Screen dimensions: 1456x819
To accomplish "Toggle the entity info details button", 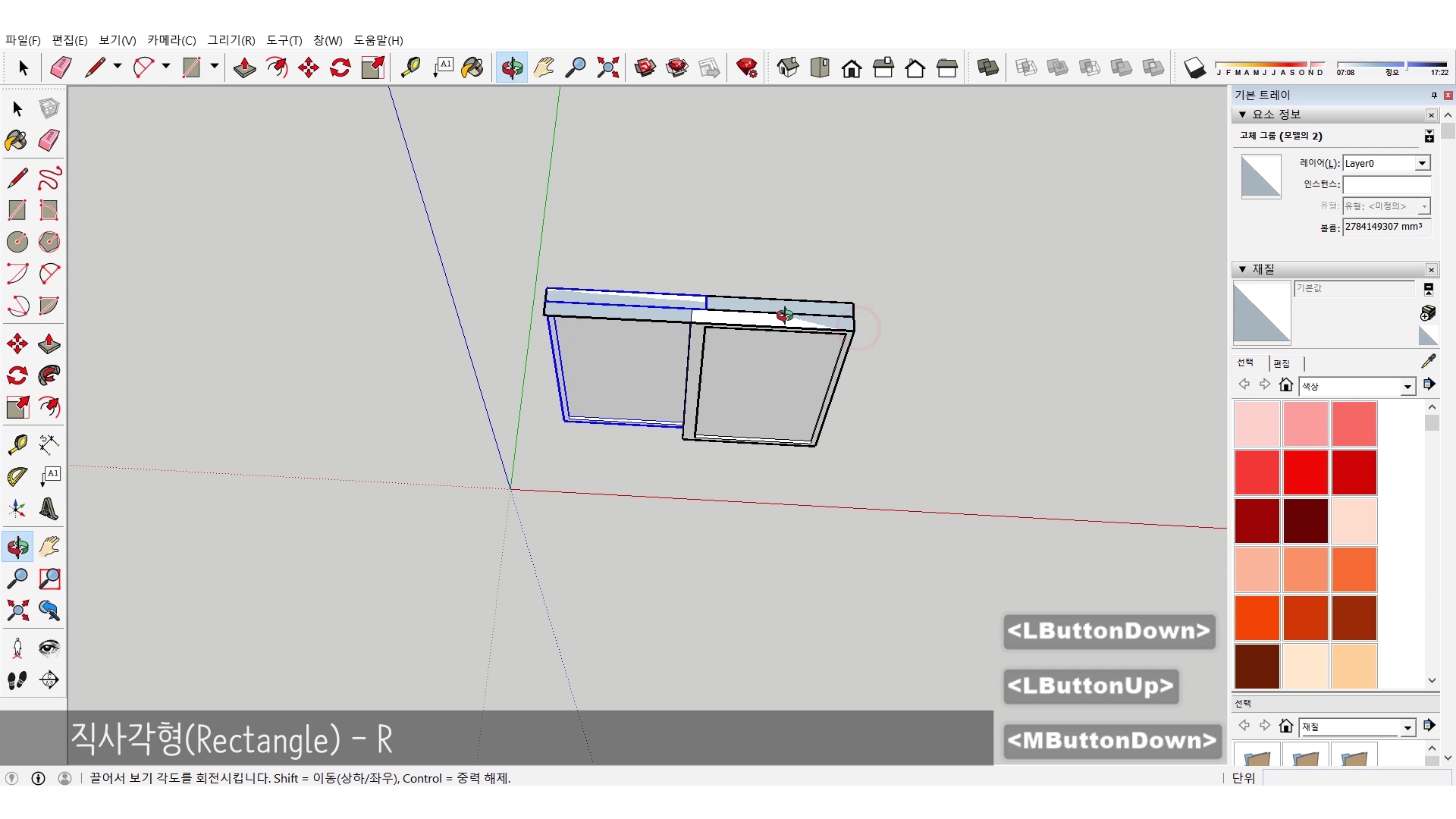I will coord(1429,136).
